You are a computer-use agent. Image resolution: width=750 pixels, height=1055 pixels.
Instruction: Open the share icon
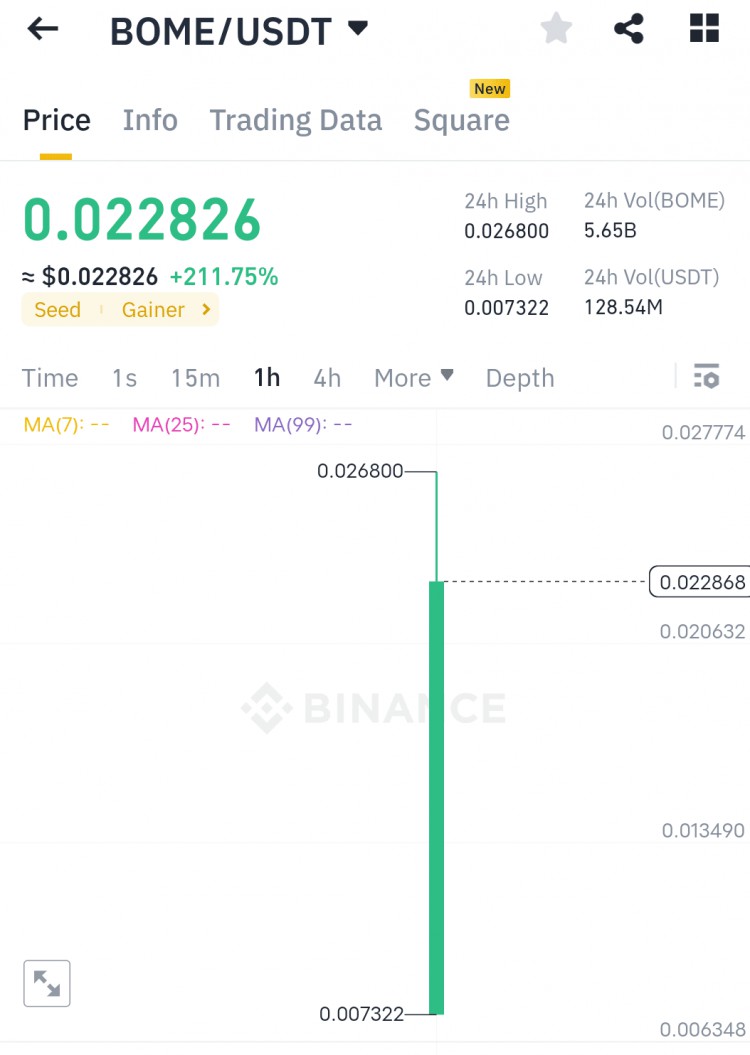[x=629, y=29]
